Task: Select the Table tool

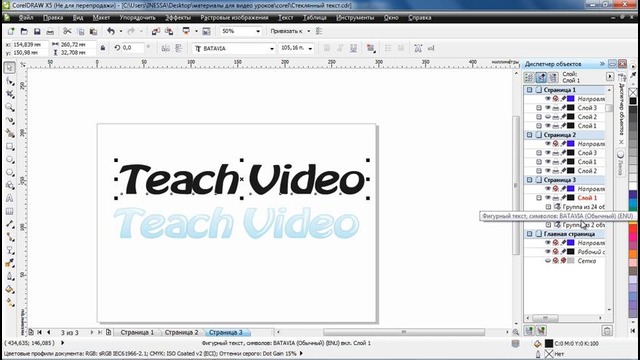Action: point(10,211)
